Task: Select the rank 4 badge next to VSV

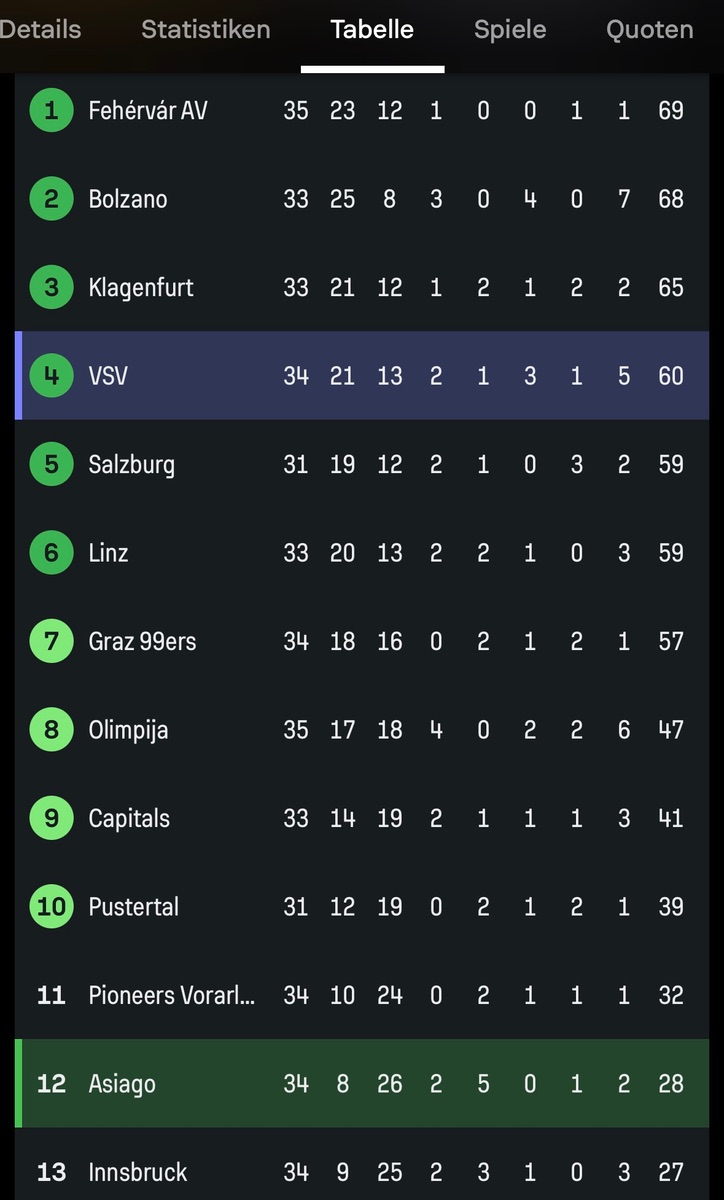Action: (x=51, y=376)
